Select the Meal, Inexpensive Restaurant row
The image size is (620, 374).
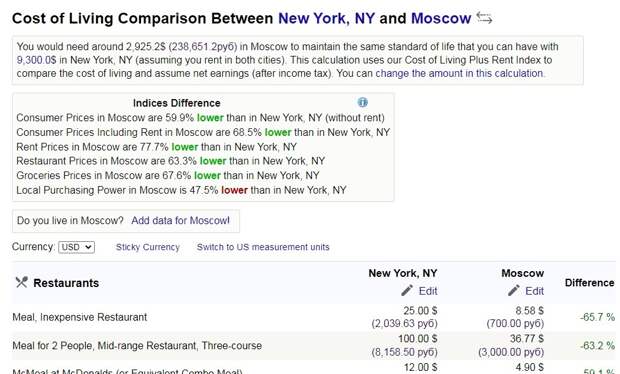pos(314,317)
